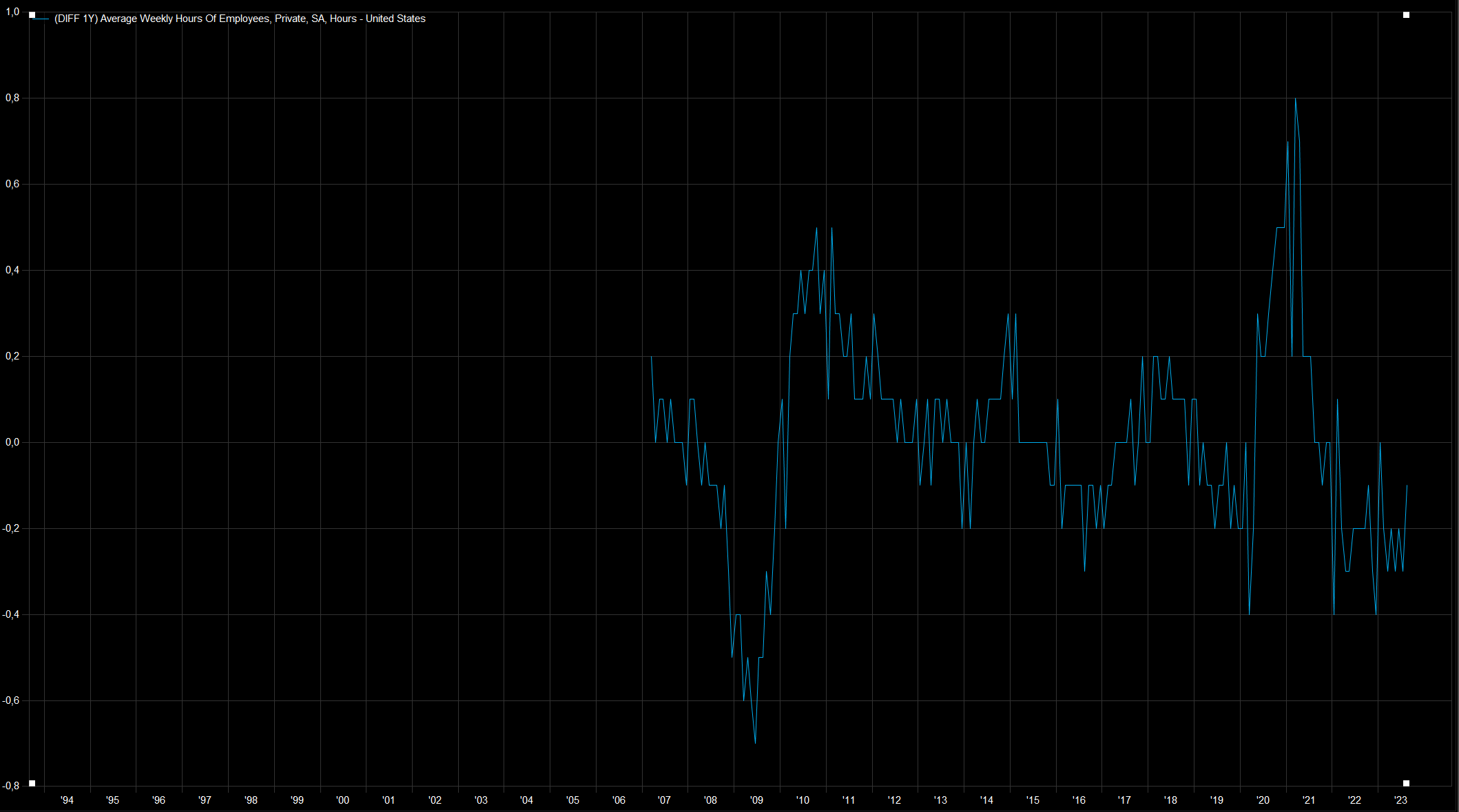
Task: Click the 2009 trough near -0,7
Action: (x=755, y=743)
